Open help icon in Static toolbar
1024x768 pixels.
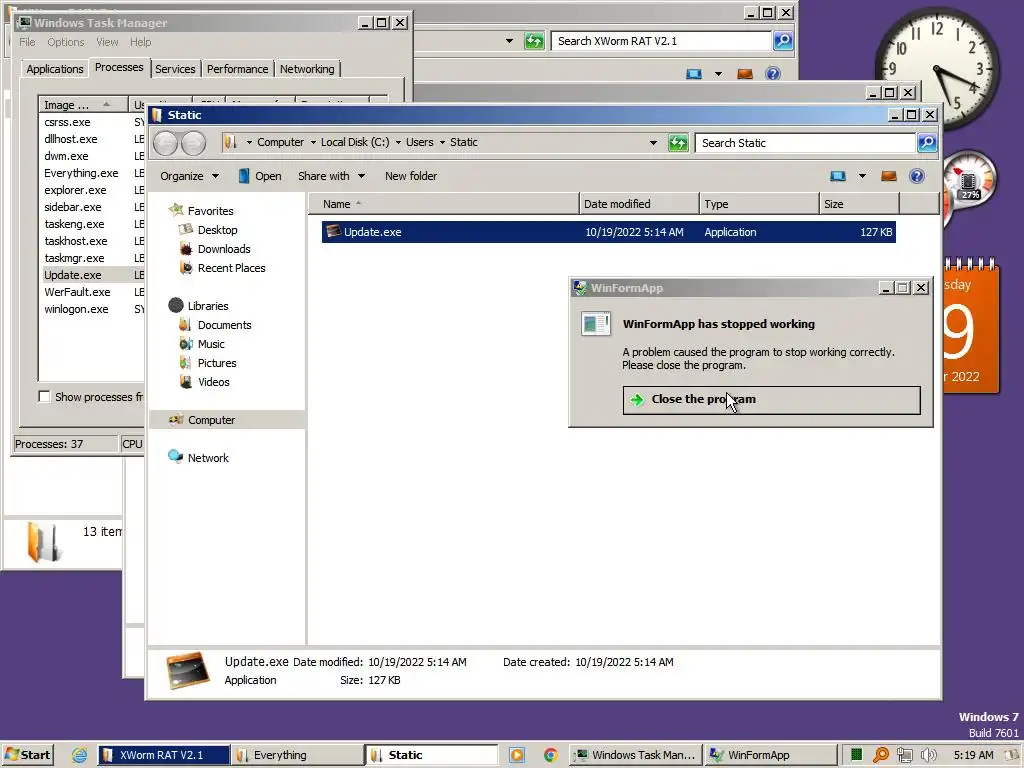pos(917,176)
